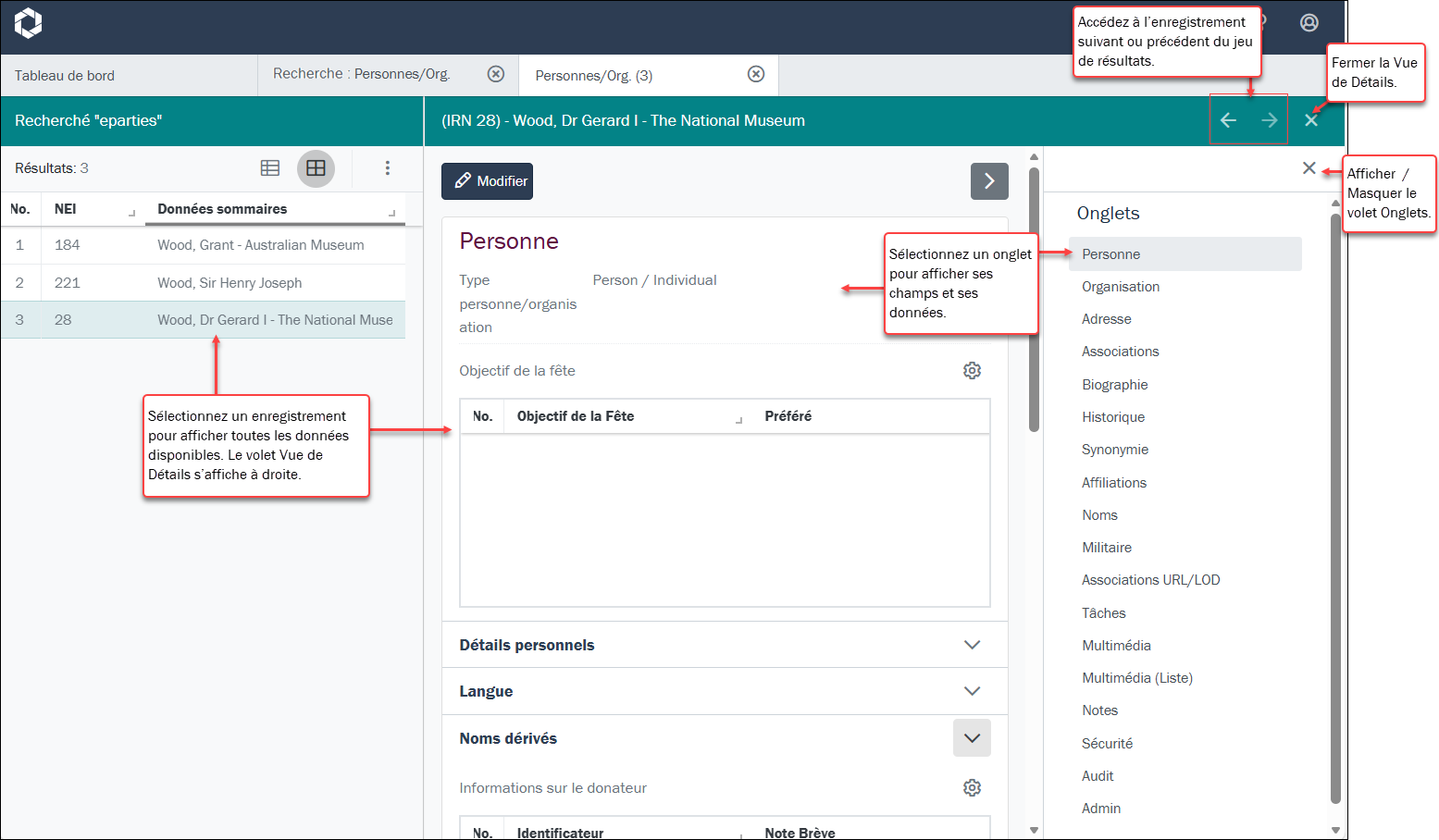Hide the Onglets tabs pane
The image size is (1439, 840).
coord(1309,168)
